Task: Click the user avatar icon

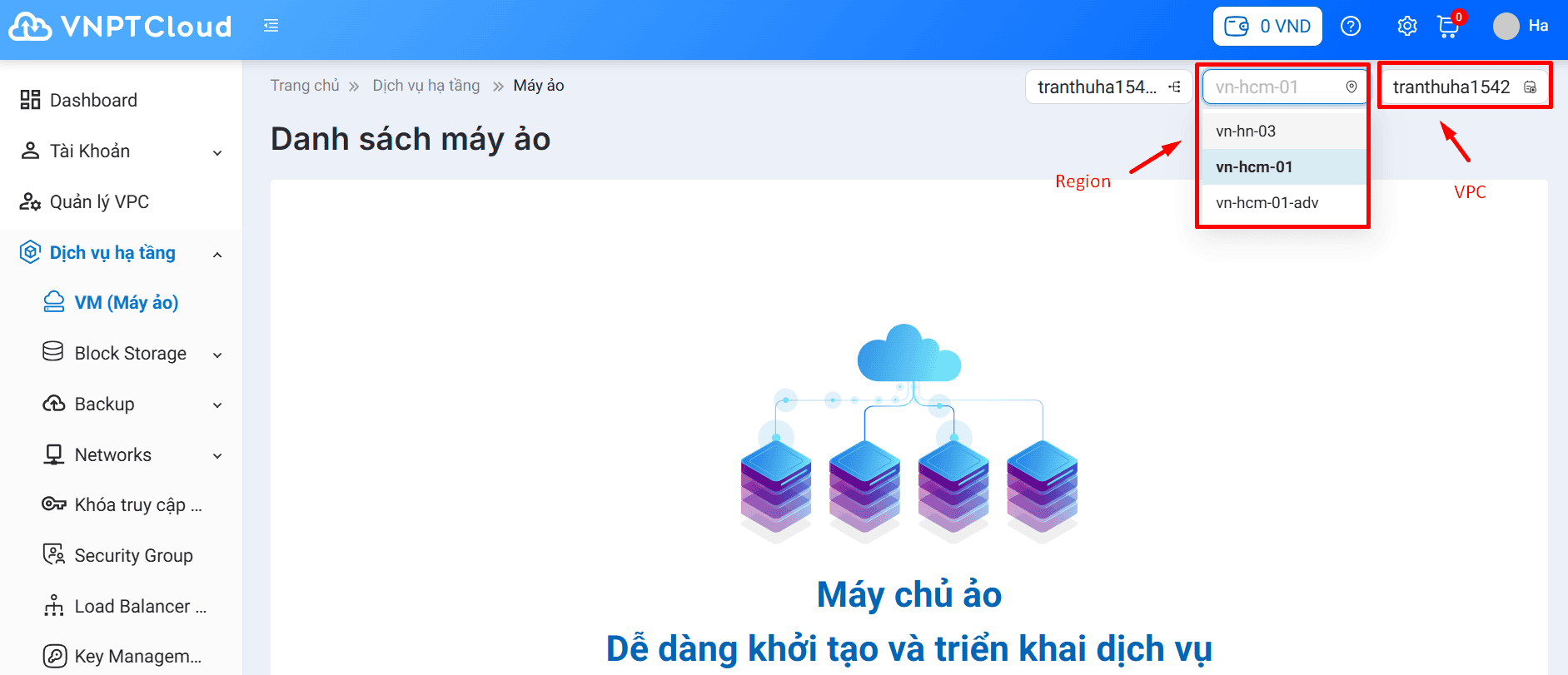Action: coord(1506,27)
